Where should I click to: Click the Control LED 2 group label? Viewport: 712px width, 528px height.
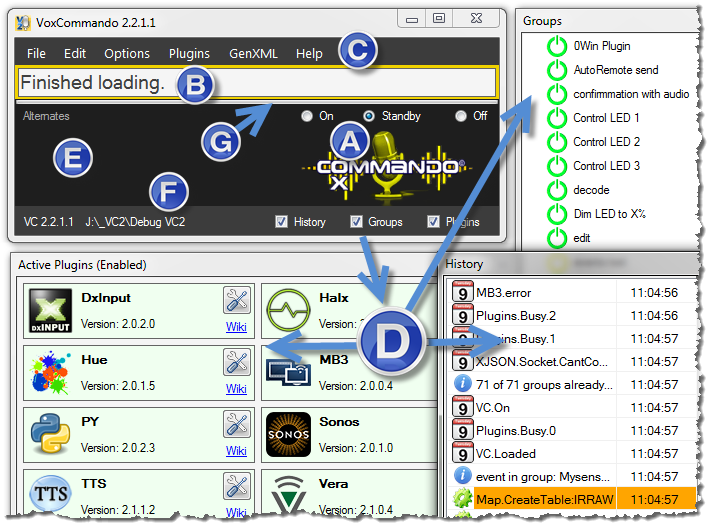coord(607,142)
